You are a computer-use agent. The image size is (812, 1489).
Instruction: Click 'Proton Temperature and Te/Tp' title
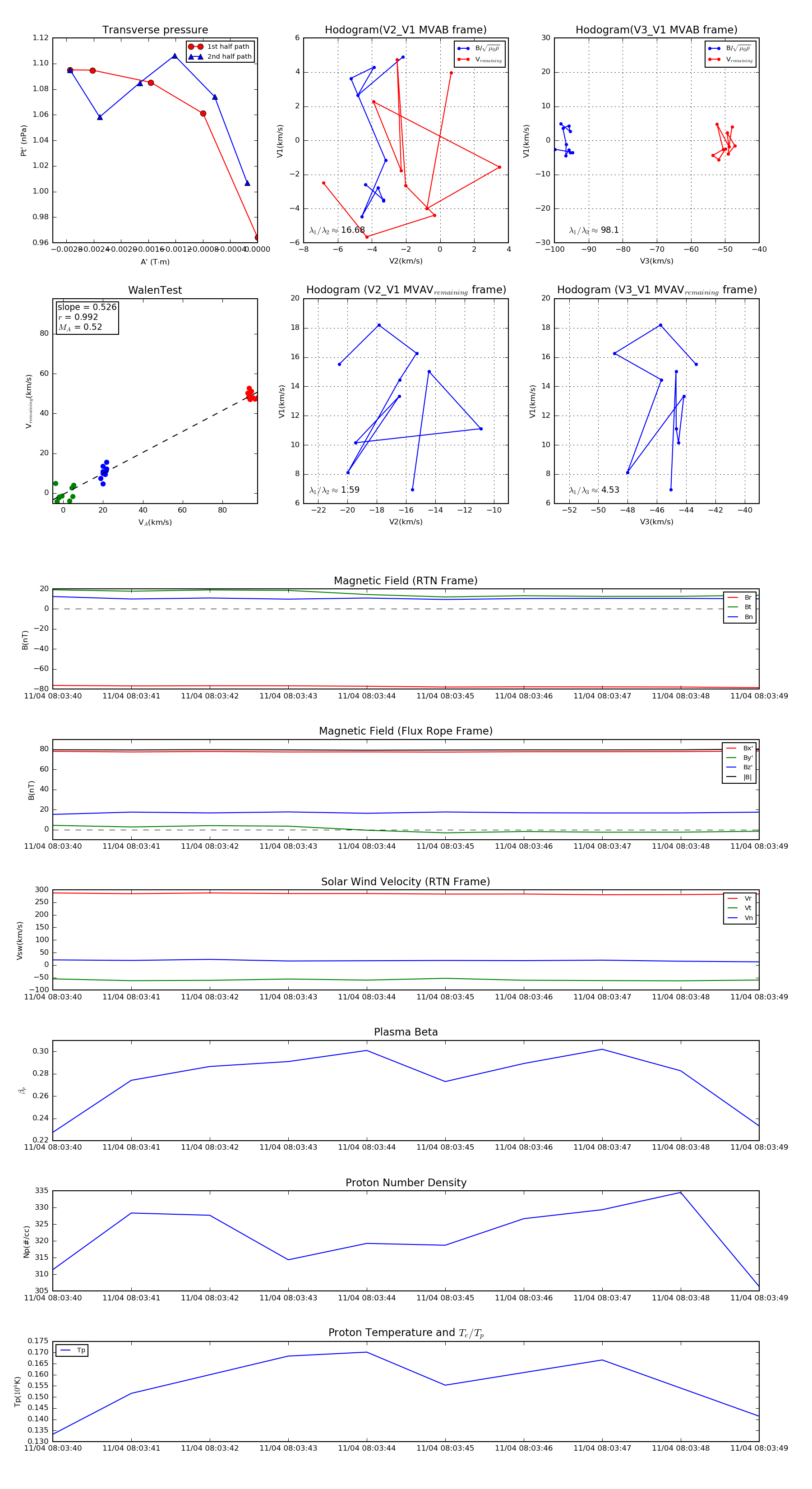pos(406,1333)
